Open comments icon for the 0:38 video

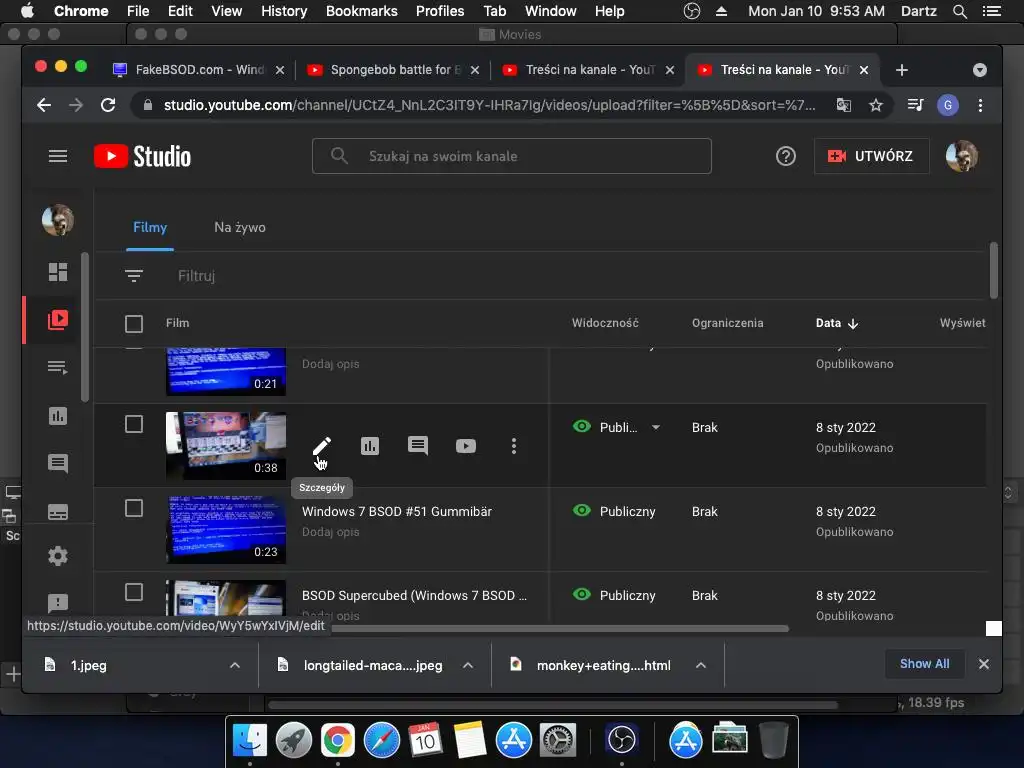click(x=418, y=446)
